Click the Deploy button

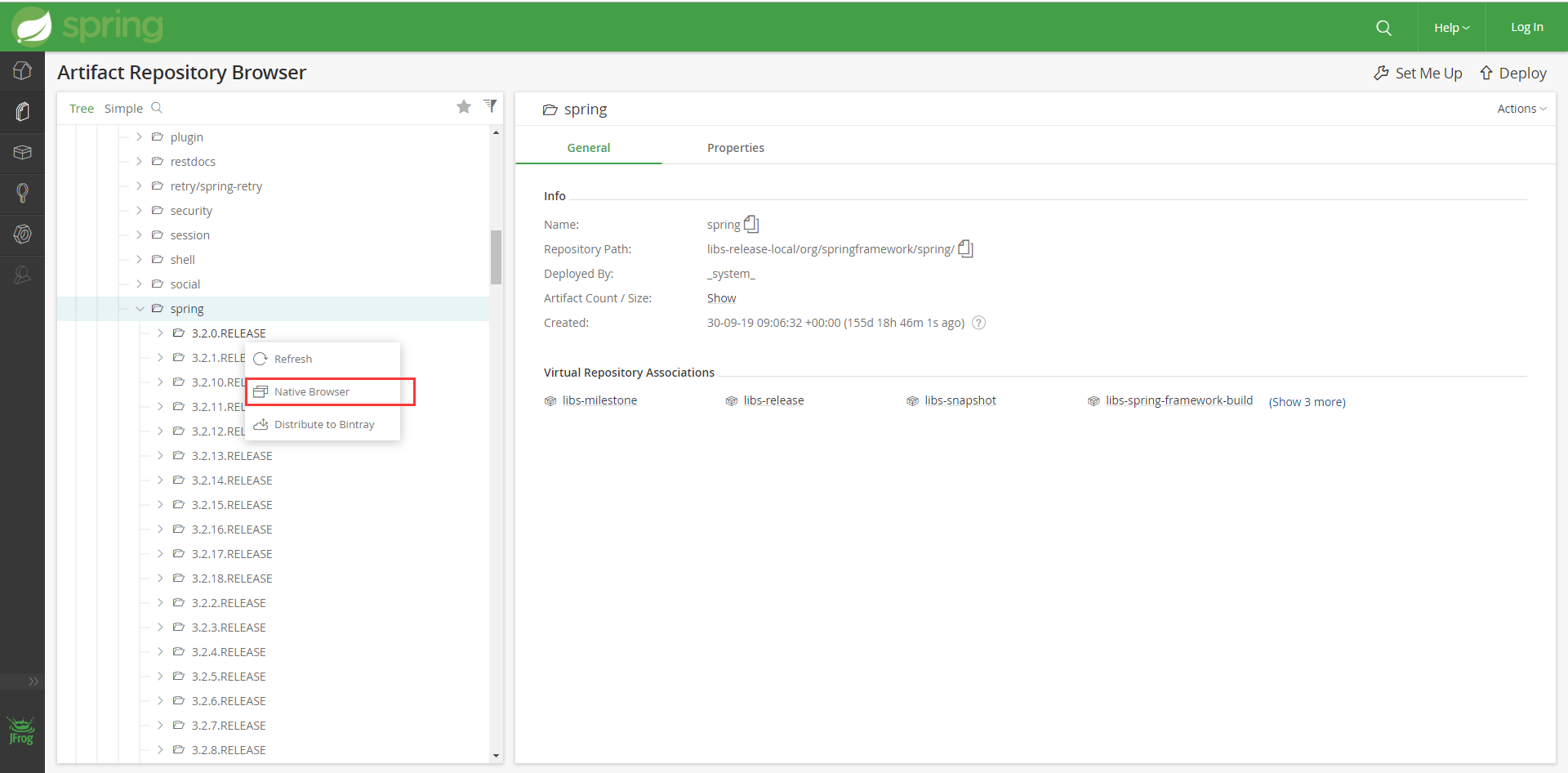[1513, 74]
